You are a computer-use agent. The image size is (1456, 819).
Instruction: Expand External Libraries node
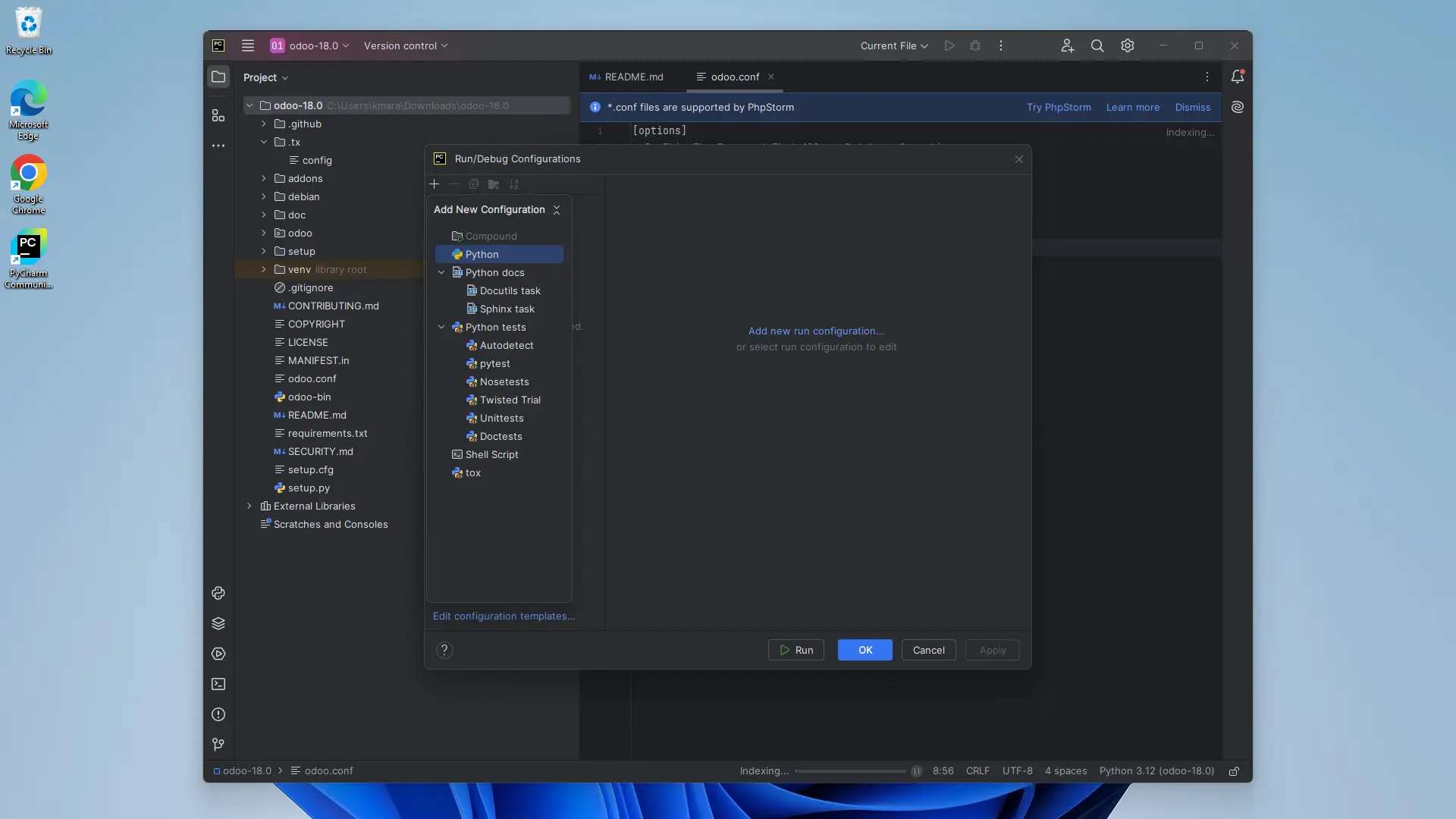click(249, 506)
